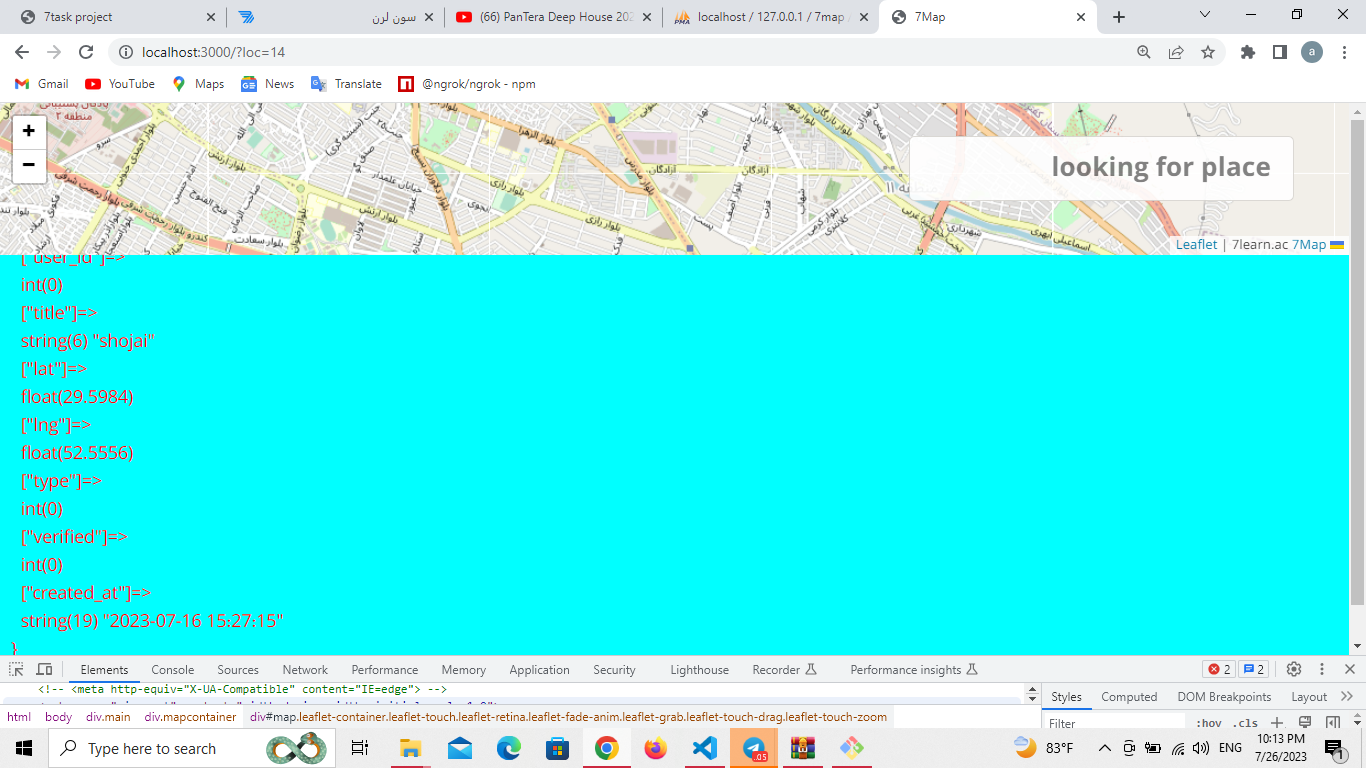Open Telegram from the taskbar
Viewport: 1366px width, 768px height.
(754, 748)
